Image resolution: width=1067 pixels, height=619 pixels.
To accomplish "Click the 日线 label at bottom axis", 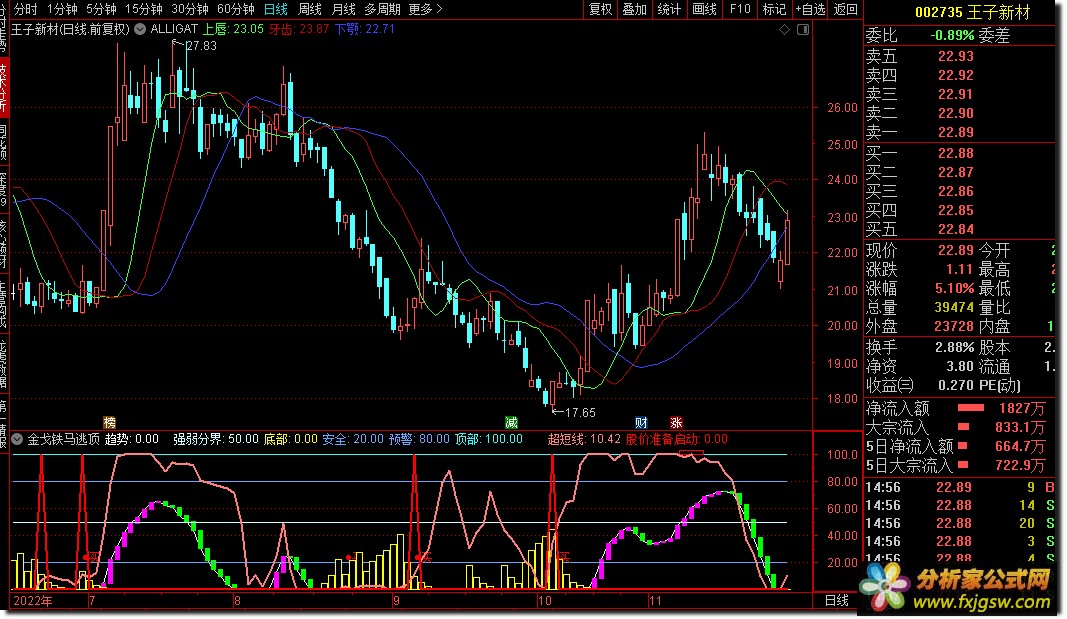I will 836,601.
